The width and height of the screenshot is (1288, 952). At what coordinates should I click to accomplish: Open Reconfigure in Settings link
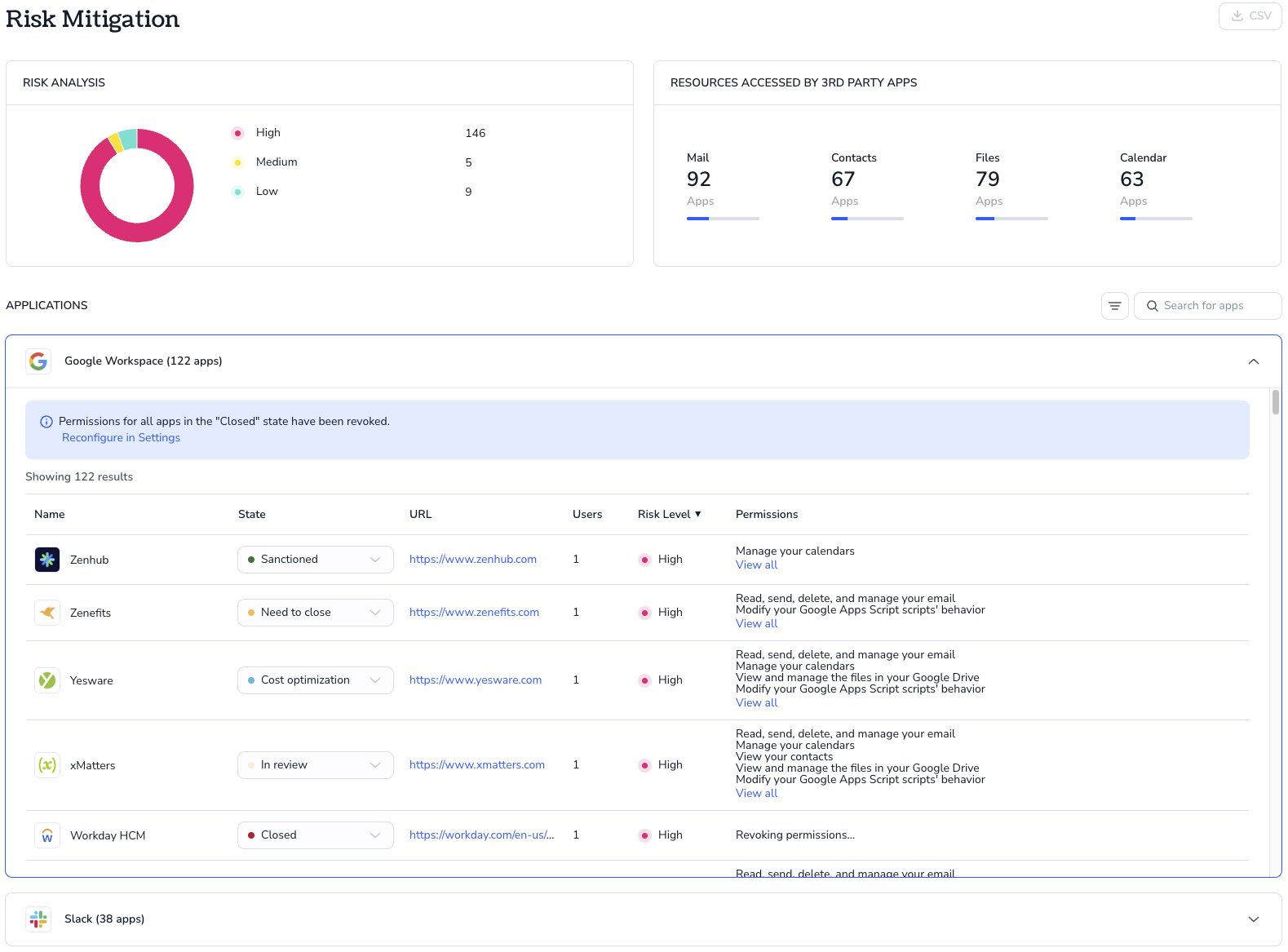pos(121,438)
